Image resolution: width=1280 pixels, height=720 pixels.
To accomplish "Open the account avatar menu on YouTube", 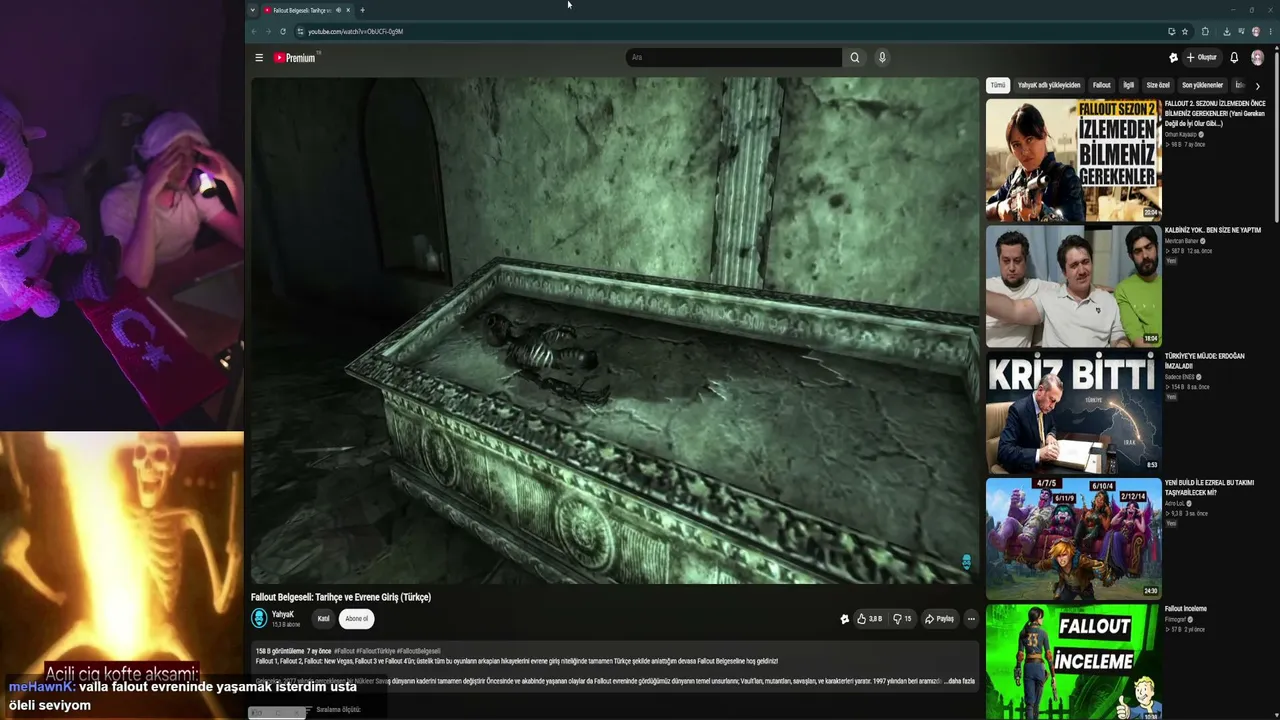I will click(1258, 58).
